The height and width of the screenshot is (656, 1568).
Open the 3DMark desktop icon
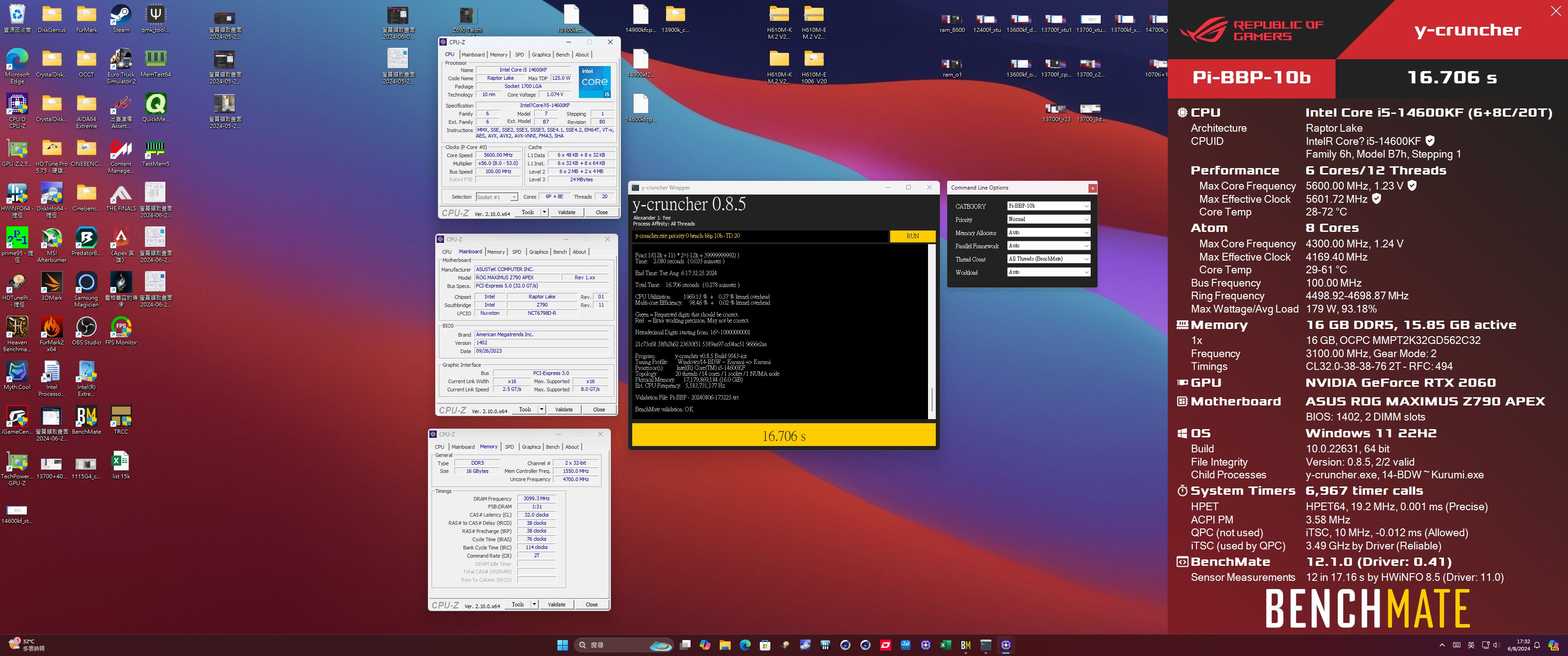point(52,286)
